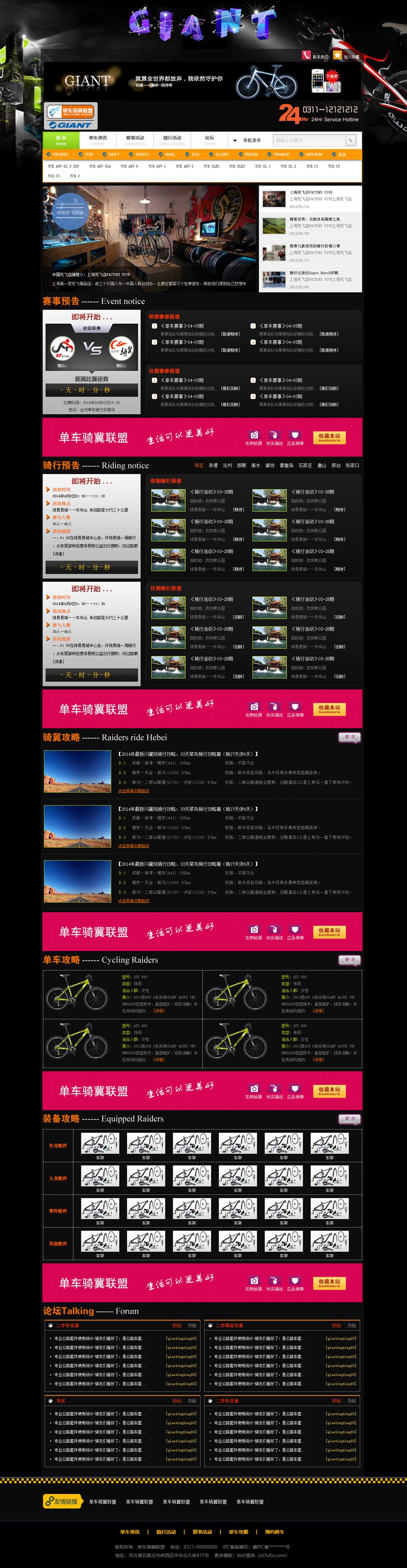Click the 联系我们 phone icon

(x=306, y=55)
